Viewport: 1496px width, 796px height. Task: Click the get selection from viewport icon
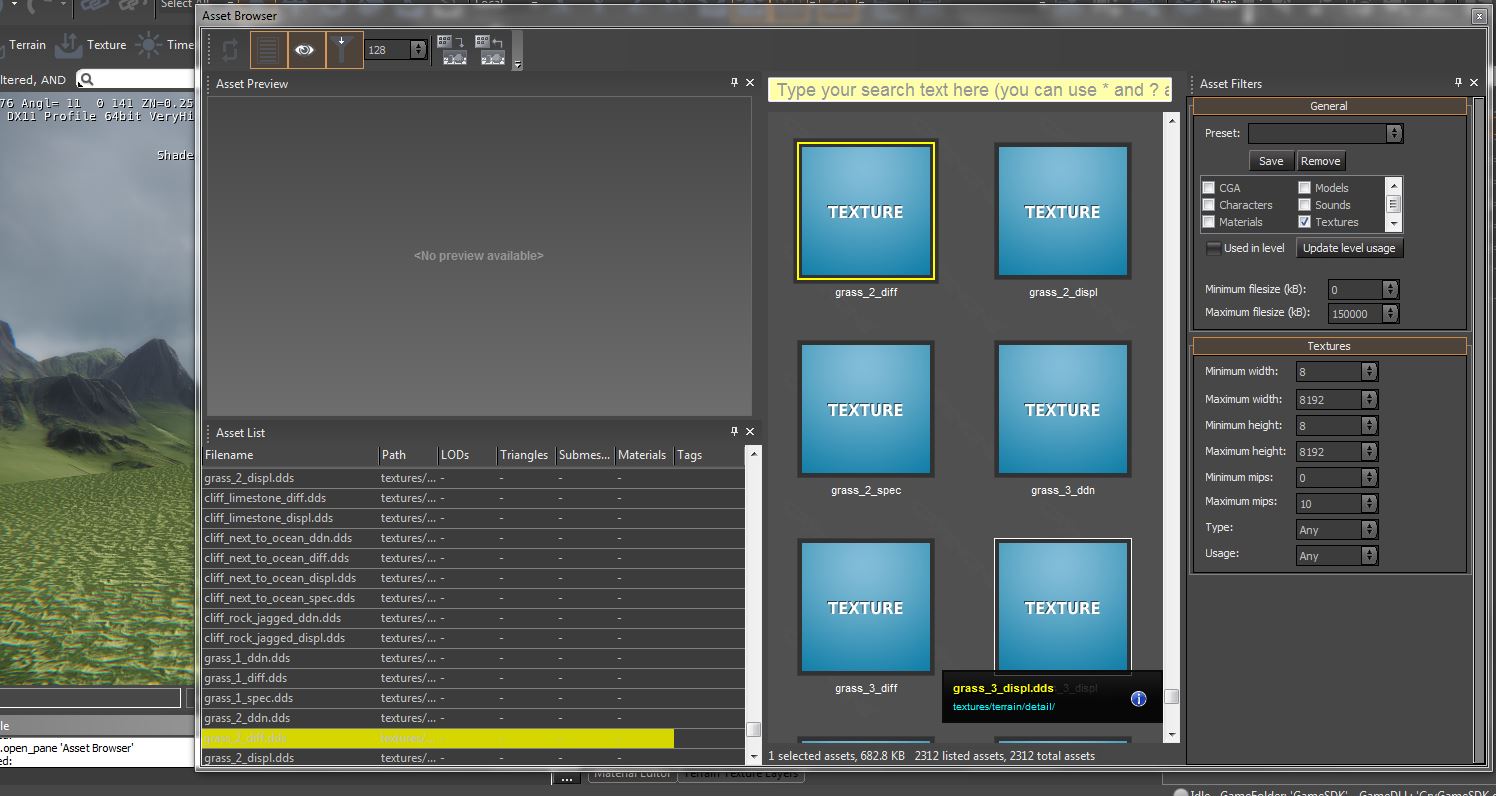pyautogui.click(x=491, y=50)
